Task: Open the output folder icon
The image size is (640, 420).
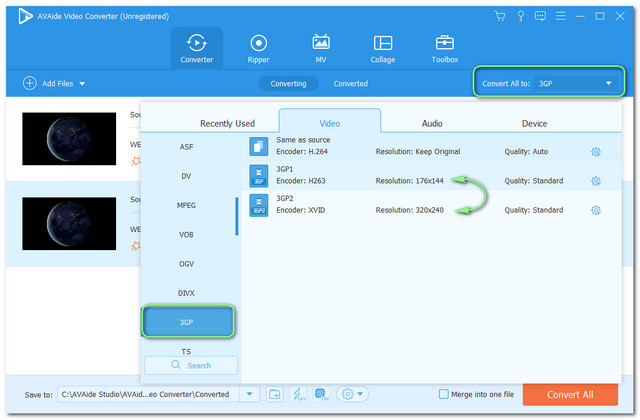Action: (x=276, y=394)
